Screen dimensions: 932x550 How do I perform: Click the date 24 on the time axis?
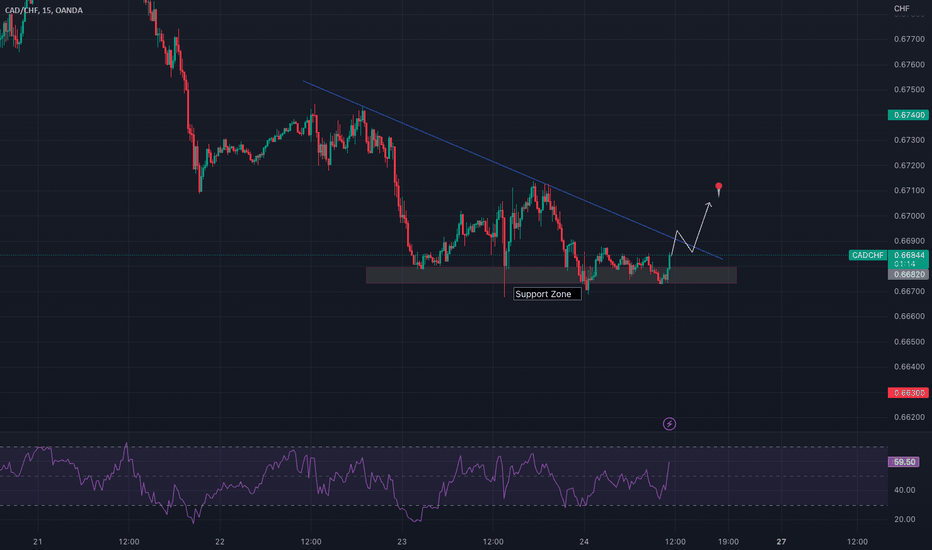pos(584,542)
